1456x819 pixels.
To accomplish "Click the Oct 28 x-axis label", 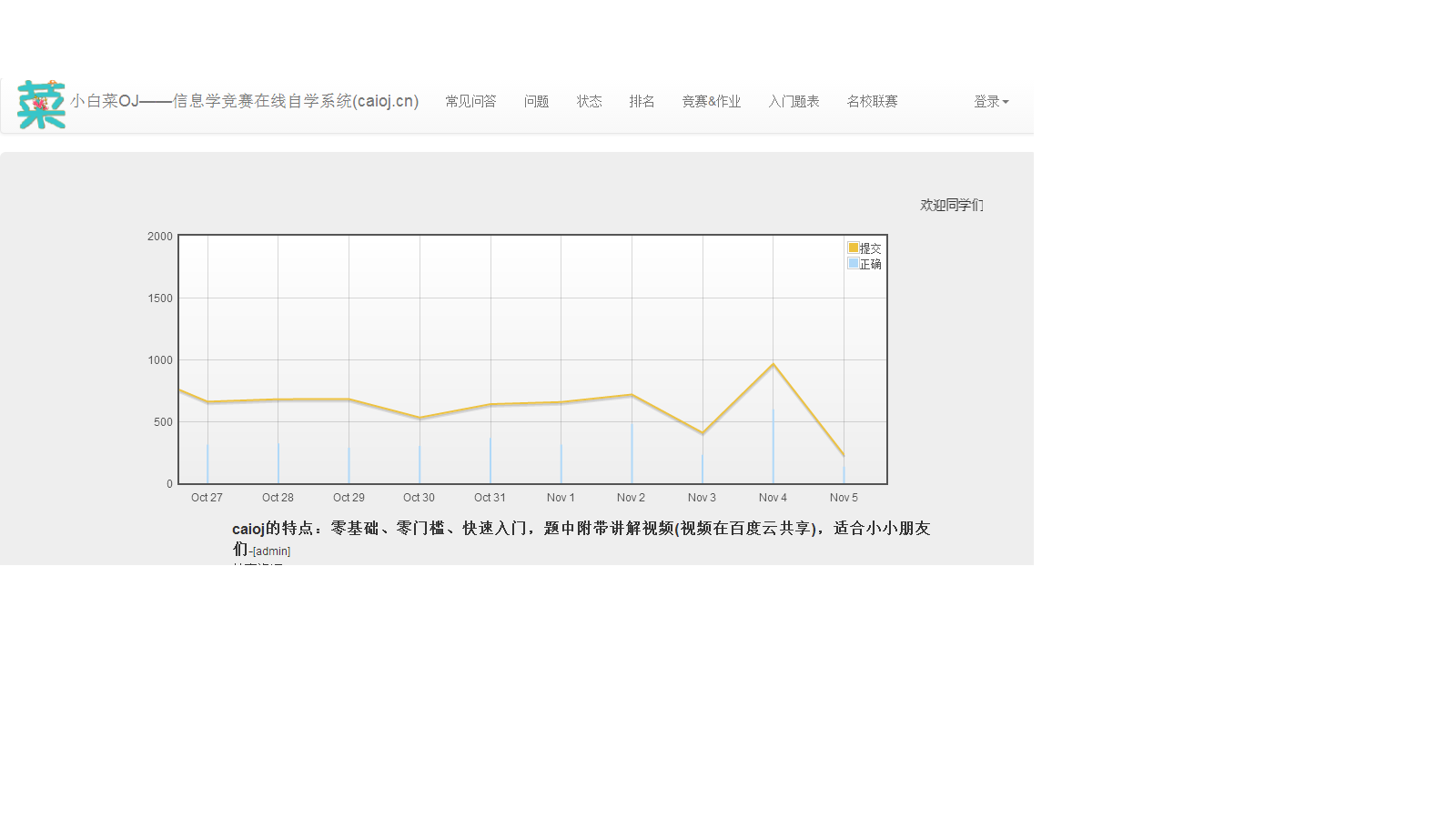I will click(278, 498).
